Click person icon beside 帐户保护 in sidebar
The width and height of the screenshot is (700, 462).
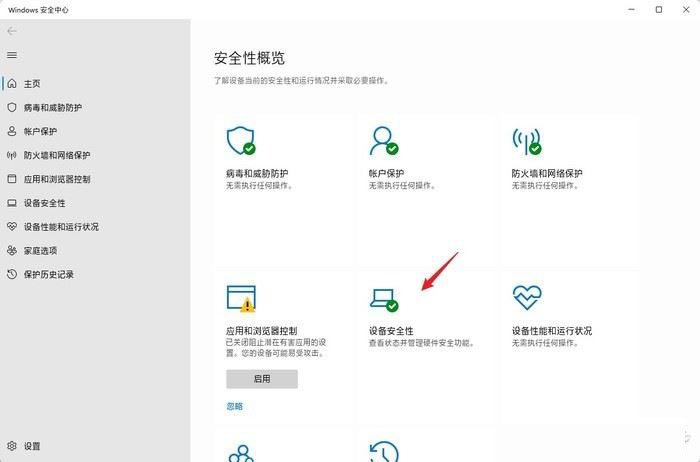click(x=12, y=131)
